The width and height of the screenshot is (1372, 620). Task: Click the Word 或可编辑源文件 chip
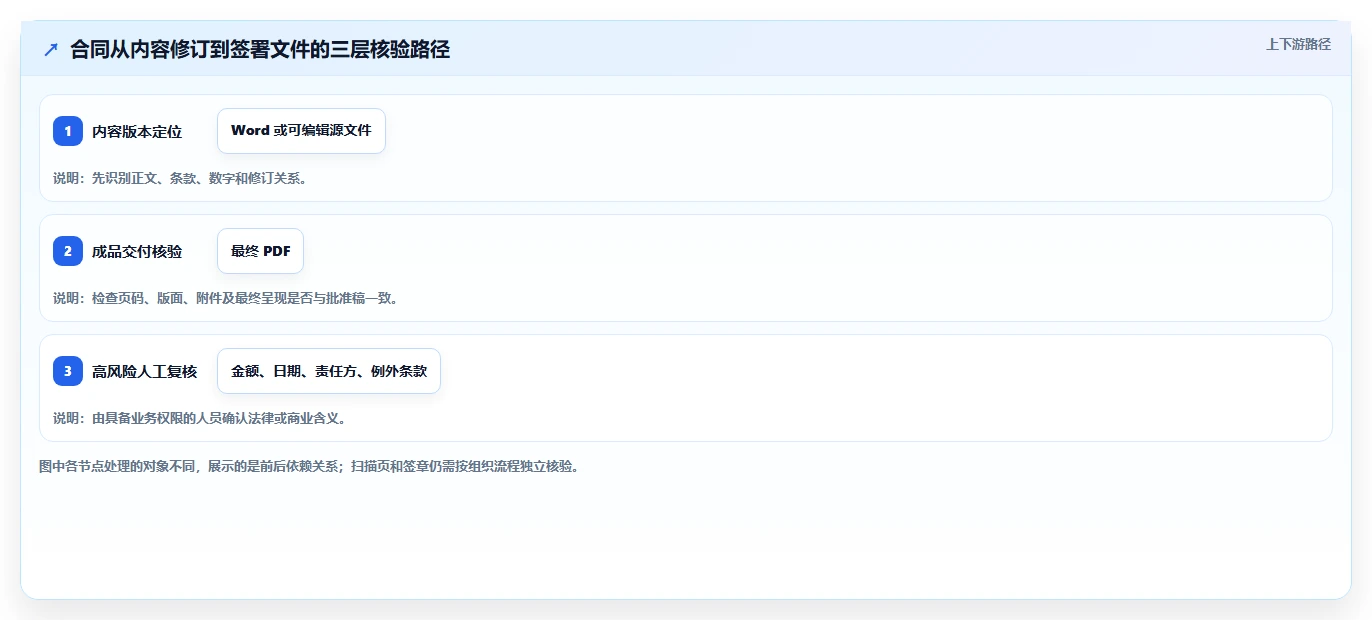[301, 131]
